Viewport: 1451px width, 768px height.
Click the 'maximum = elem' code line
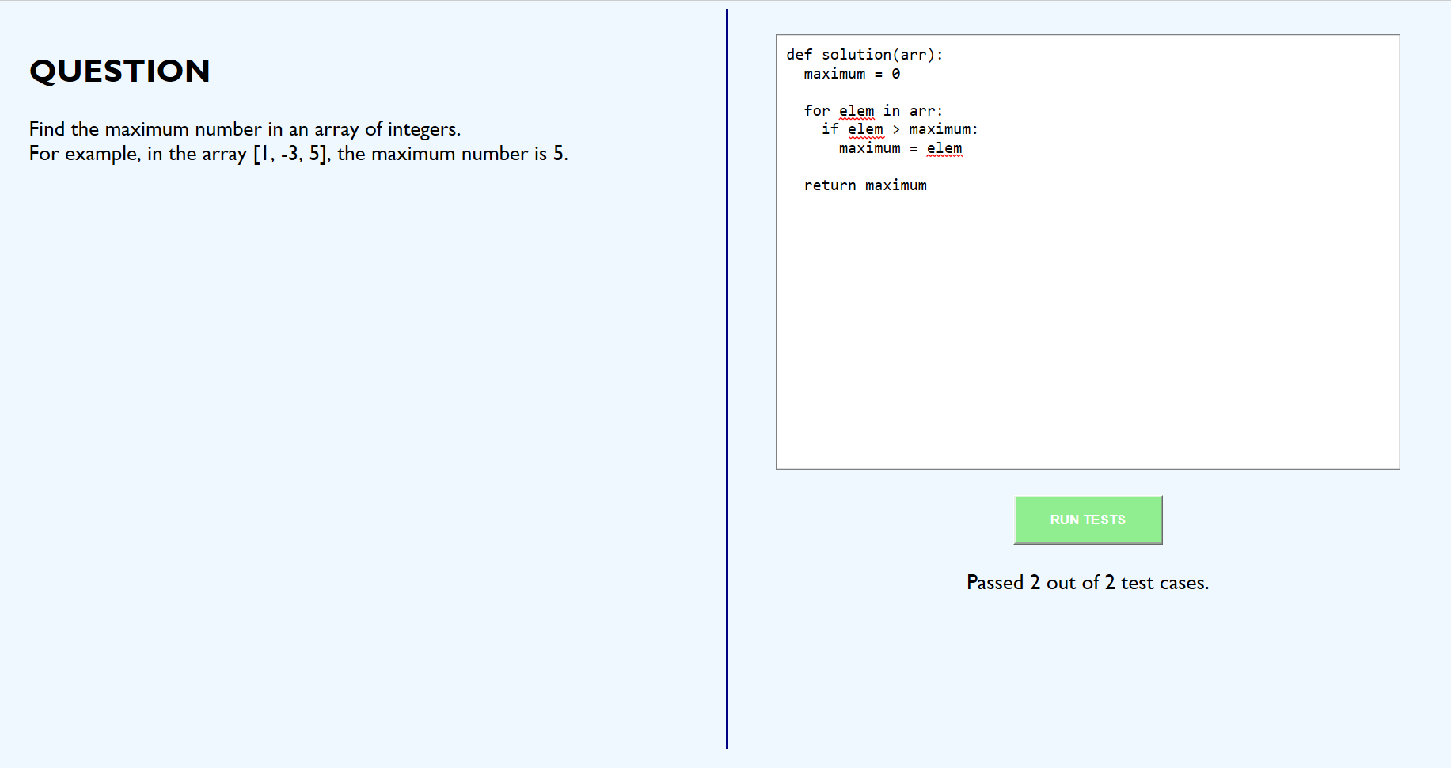[x=900, y=148]
